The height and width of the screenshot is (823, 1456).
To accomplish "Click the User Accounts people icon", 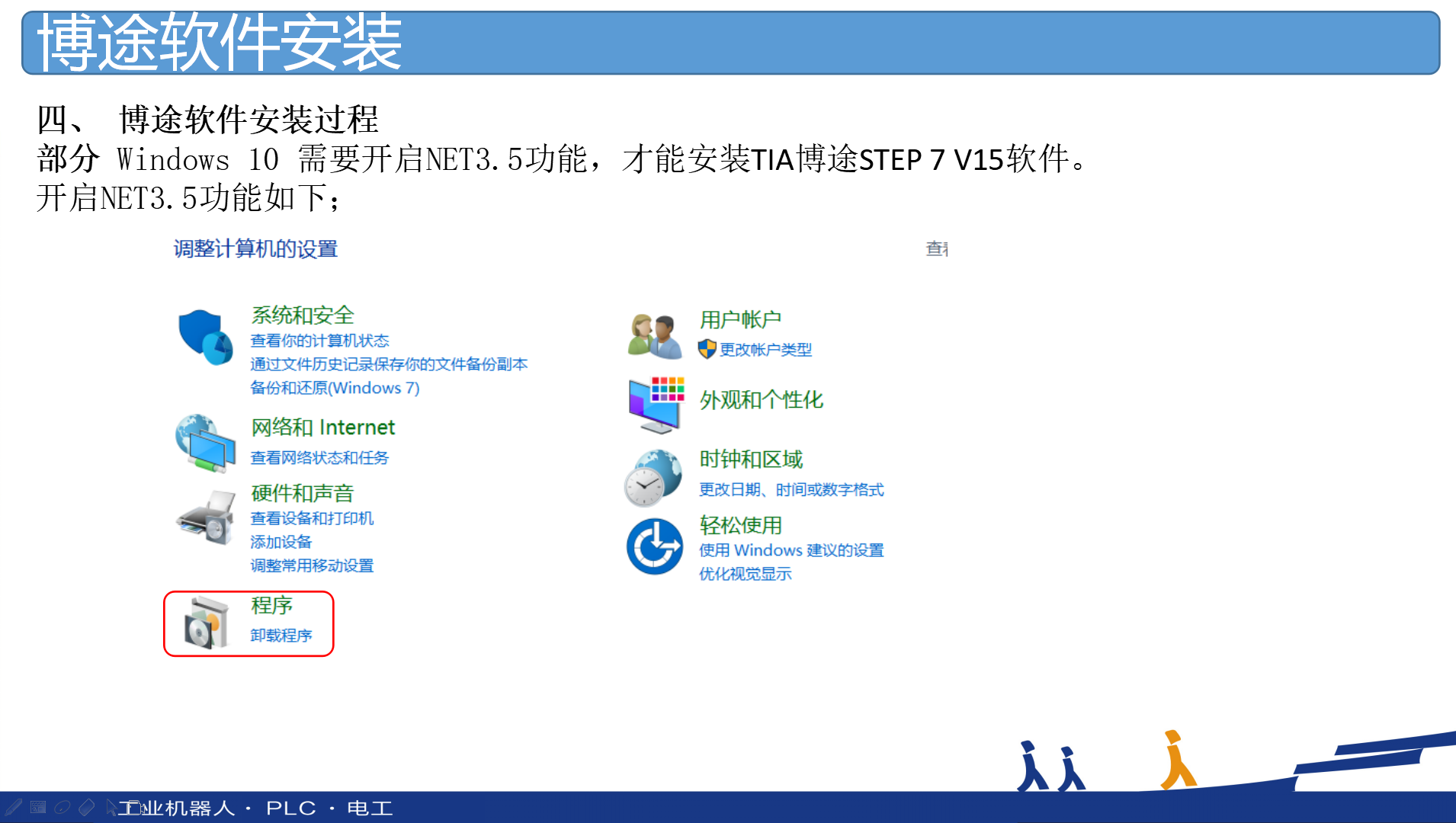I will (x=655, y=336).
